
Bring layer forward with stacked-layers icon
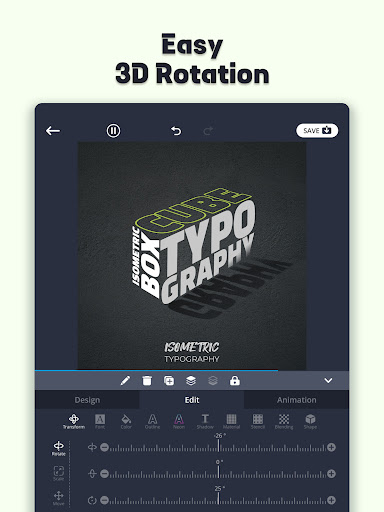pos(191,380)
